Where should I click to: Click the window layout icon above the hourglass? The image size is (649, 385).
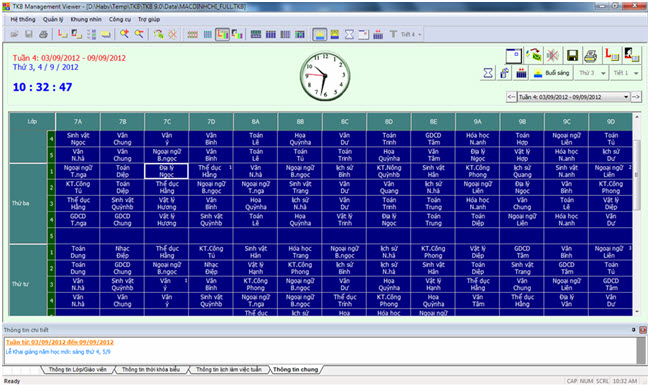point(513,55)
